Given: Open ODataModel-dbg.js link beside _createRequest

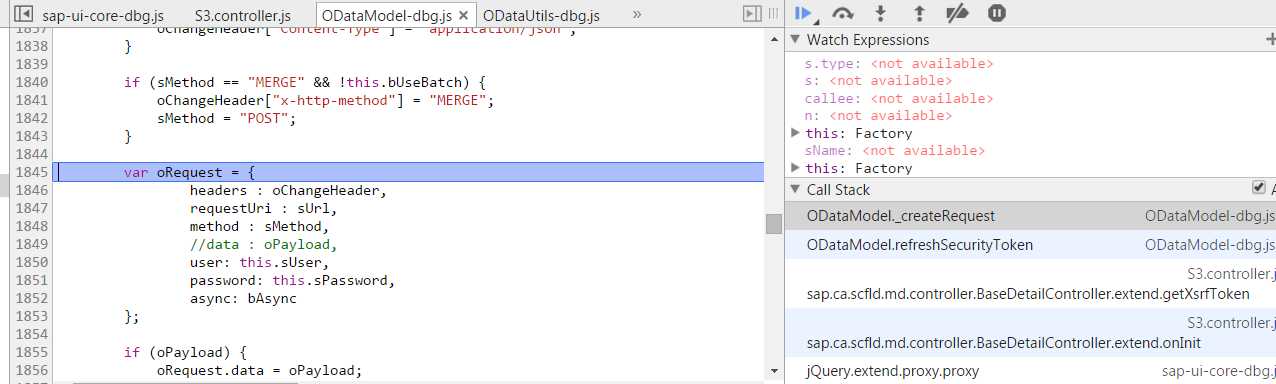Looking at the screenshot, I should point(1210,216).
